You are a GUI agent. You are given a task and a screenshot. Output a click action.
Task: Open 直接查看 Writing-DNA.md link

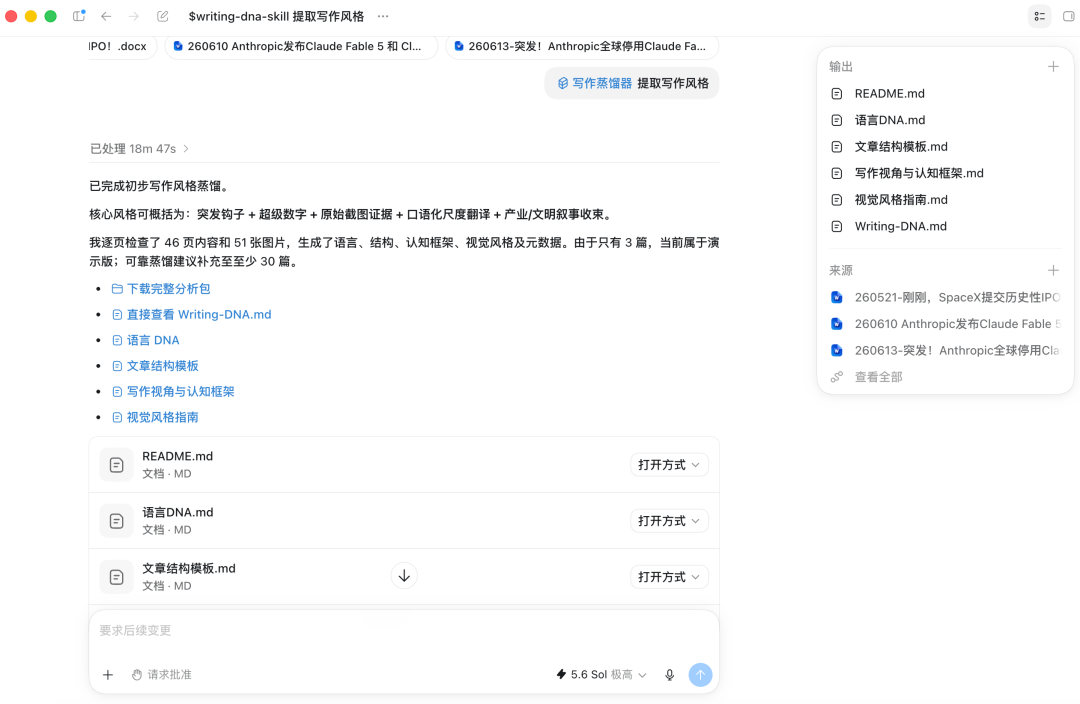click(191, 314)
